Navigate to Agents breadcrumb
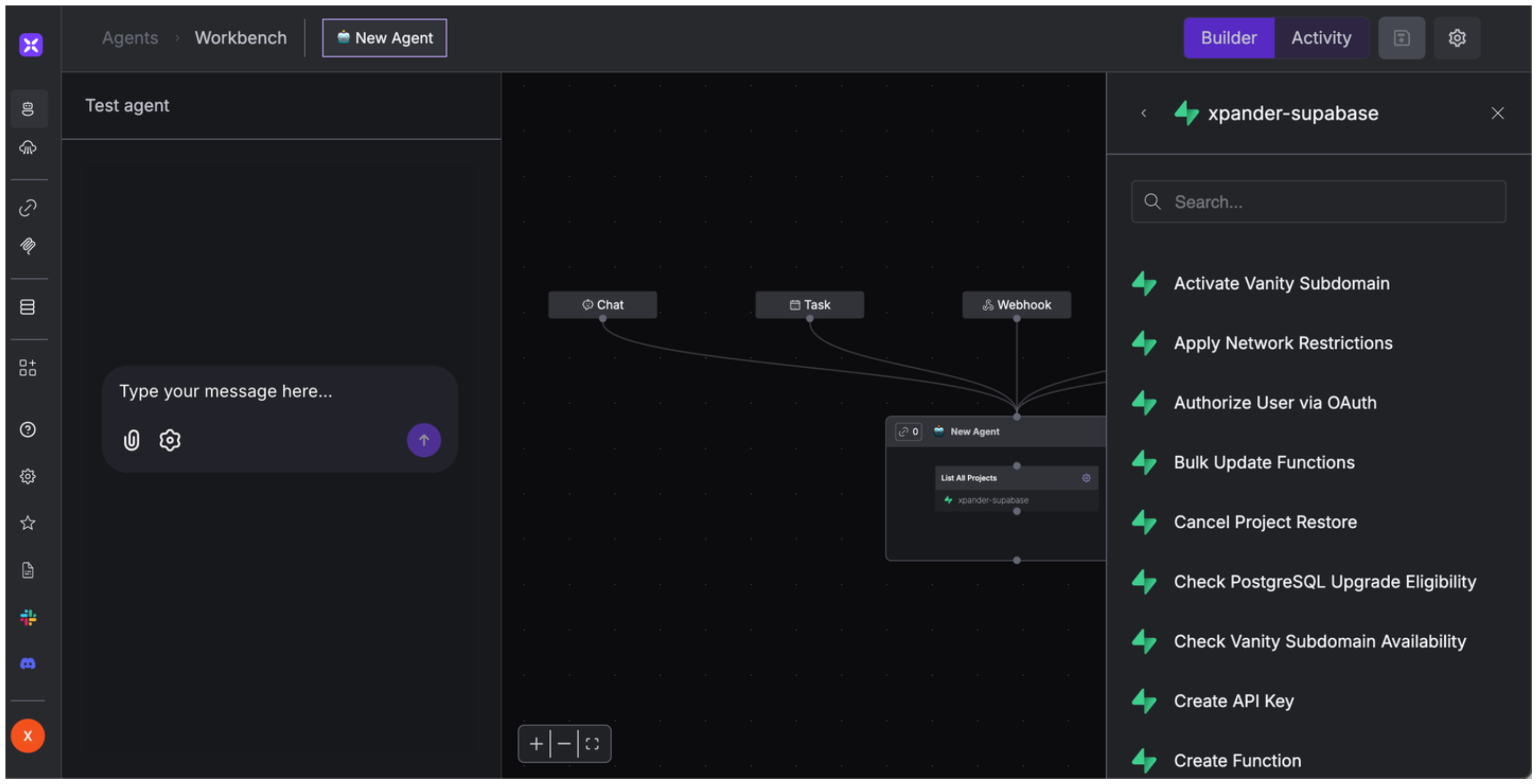 [x=129, y=38]
